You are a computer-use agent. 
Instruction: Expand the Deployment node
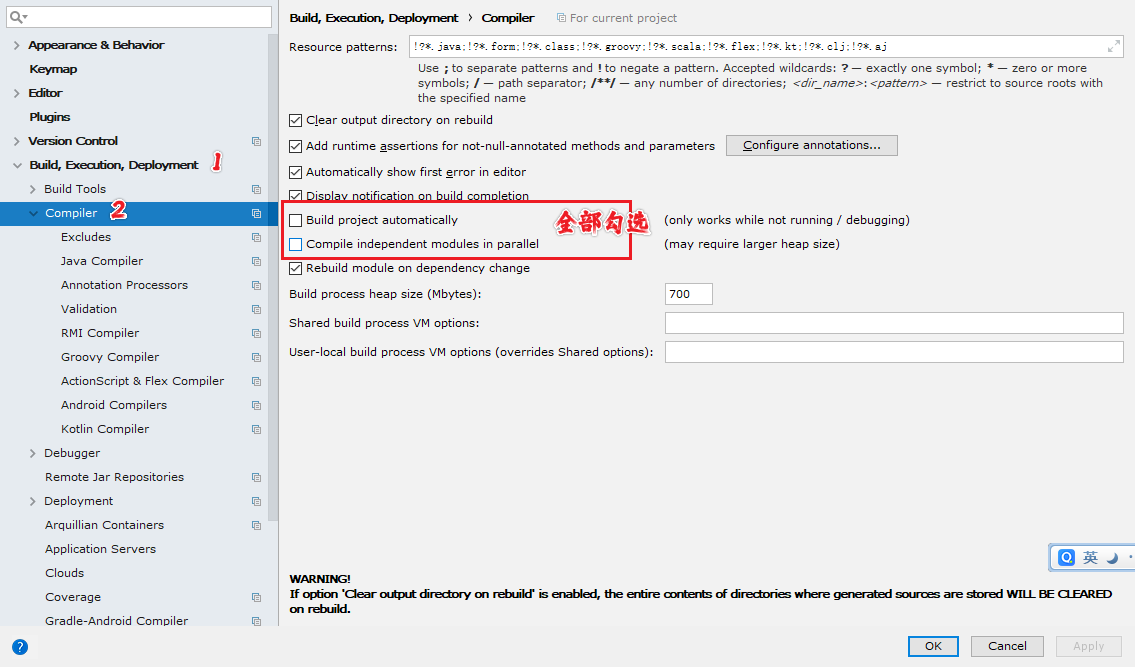coord(33,501)
